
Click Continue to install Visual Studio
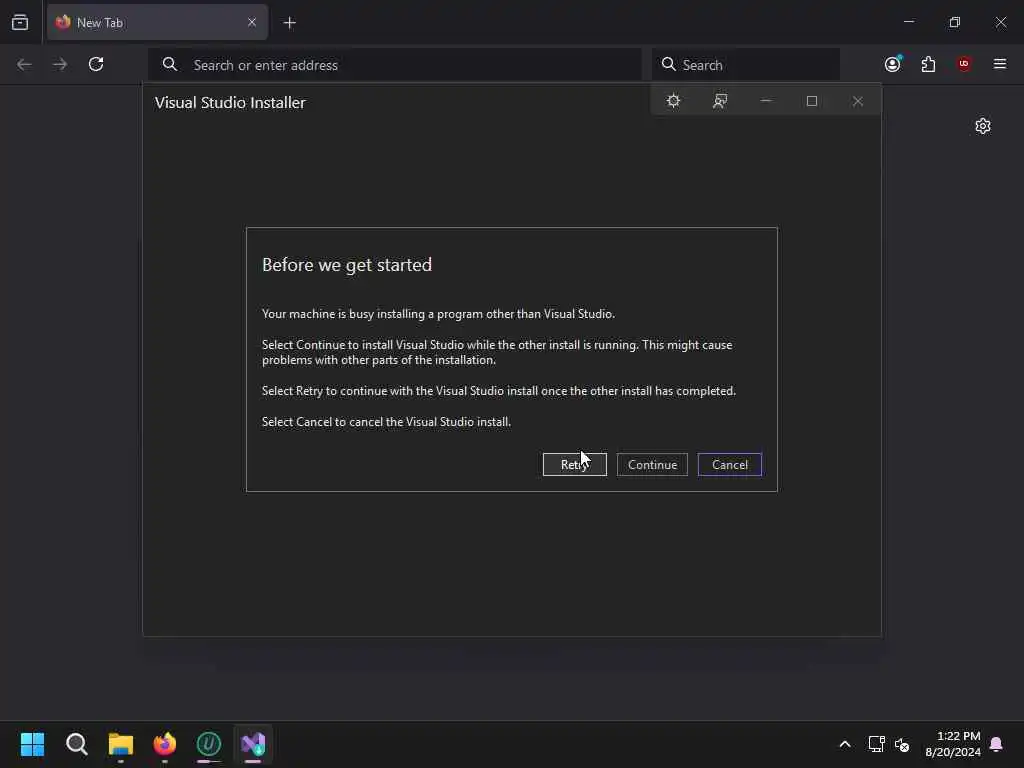tap(652, 464)
